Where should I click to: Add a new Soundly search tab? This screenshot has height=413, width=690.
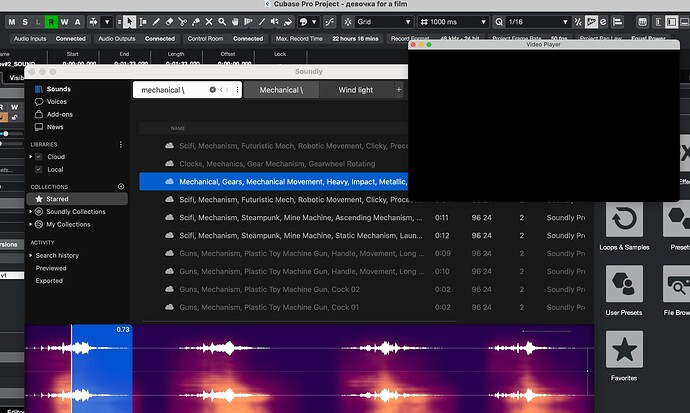point(399,90)
